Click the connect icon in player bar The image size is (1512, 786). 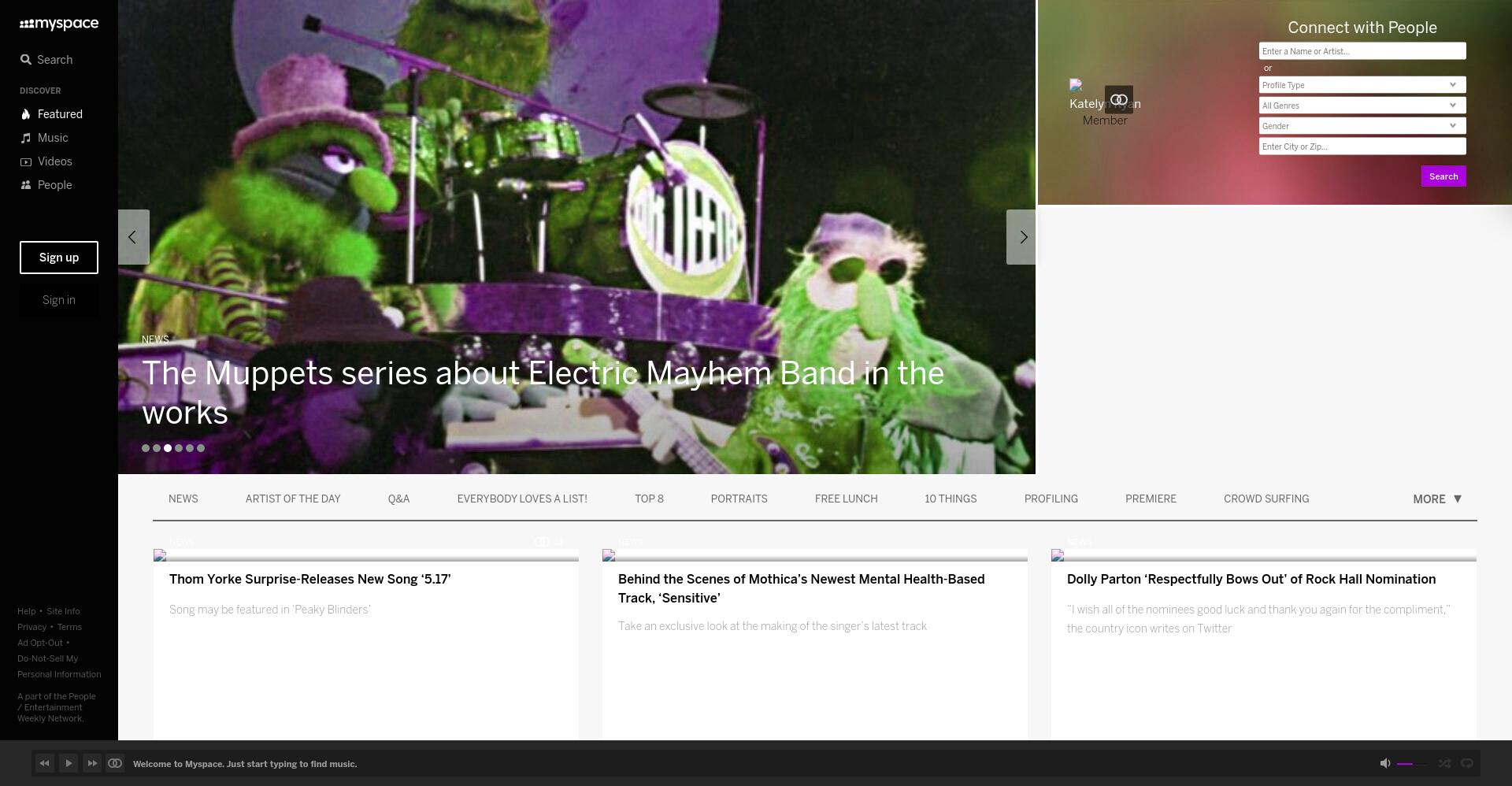click(x=115, y=763)
